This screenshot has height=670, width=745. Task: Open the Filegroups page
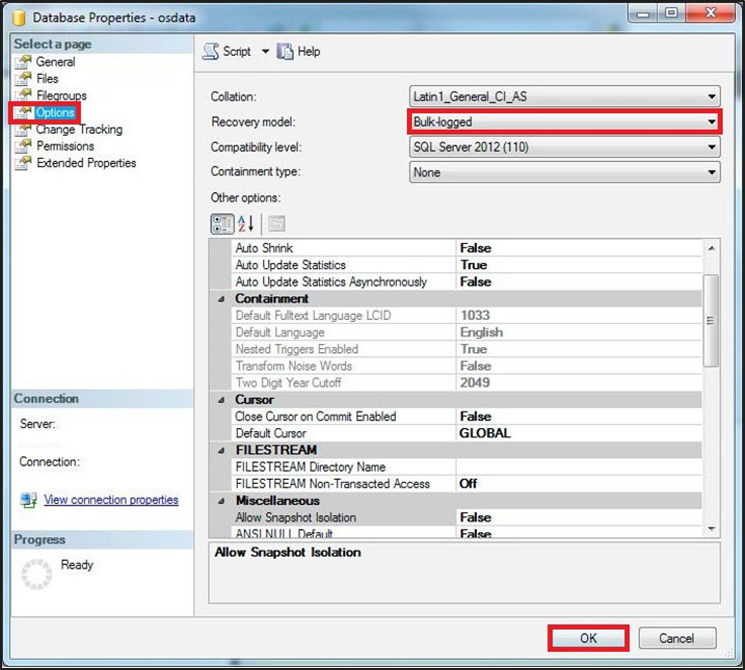61,96
